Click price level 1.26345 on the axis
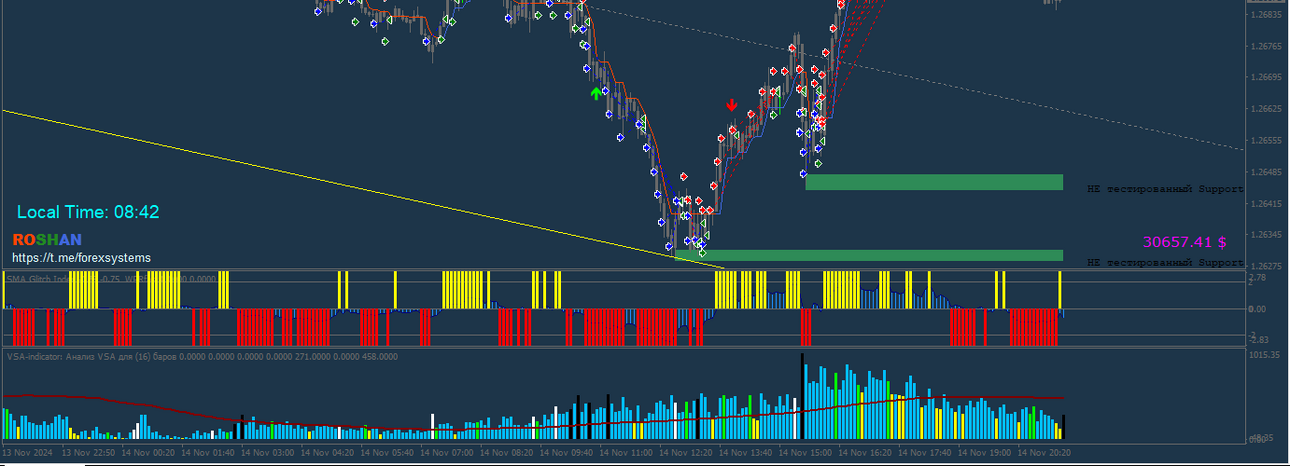The image size is (1290, 466). pyautogui.click(x=1266, y=235)
